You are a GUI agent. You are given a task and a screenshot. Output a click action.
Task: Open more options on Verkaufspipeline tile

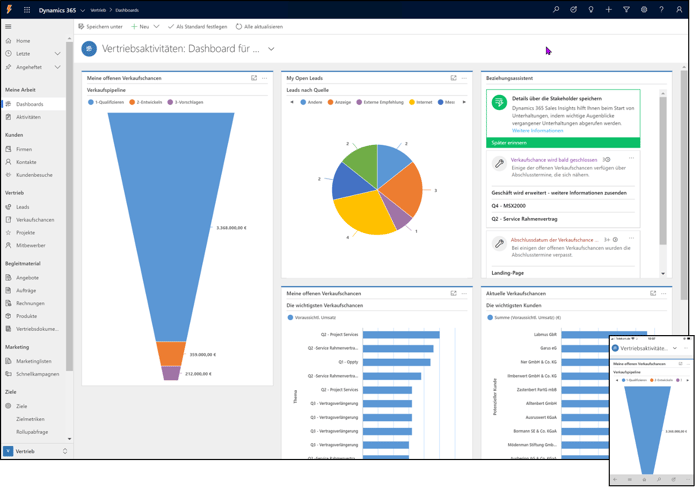(265, 78)
